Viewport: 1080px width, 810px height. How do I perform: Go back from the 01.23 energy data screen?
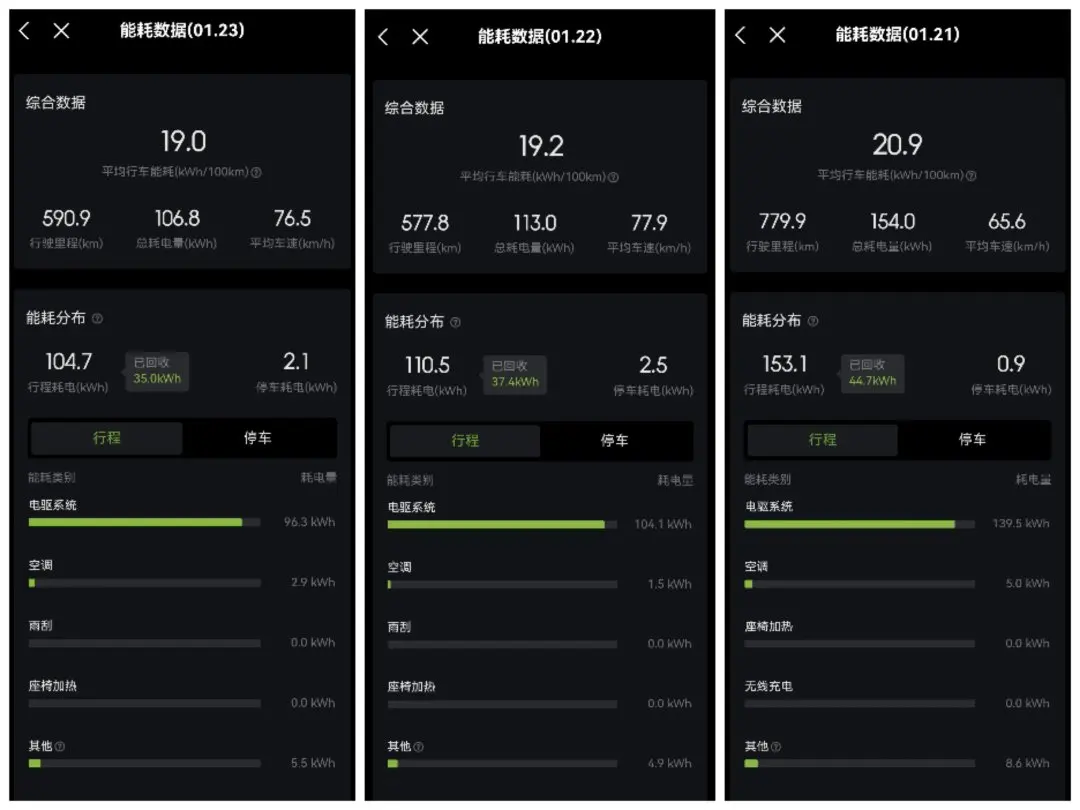25,30
